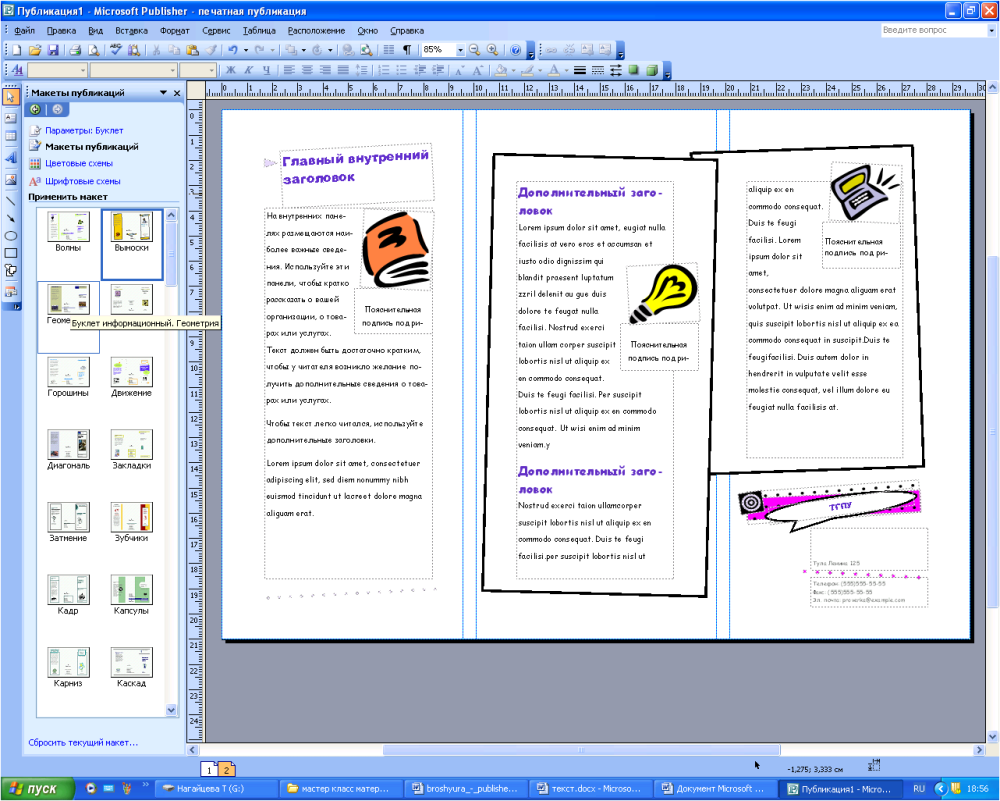This screenshot has height=801, width=1000.
Task: Save the publication using the floppy disk icon
Action: [x=53, y=50]
